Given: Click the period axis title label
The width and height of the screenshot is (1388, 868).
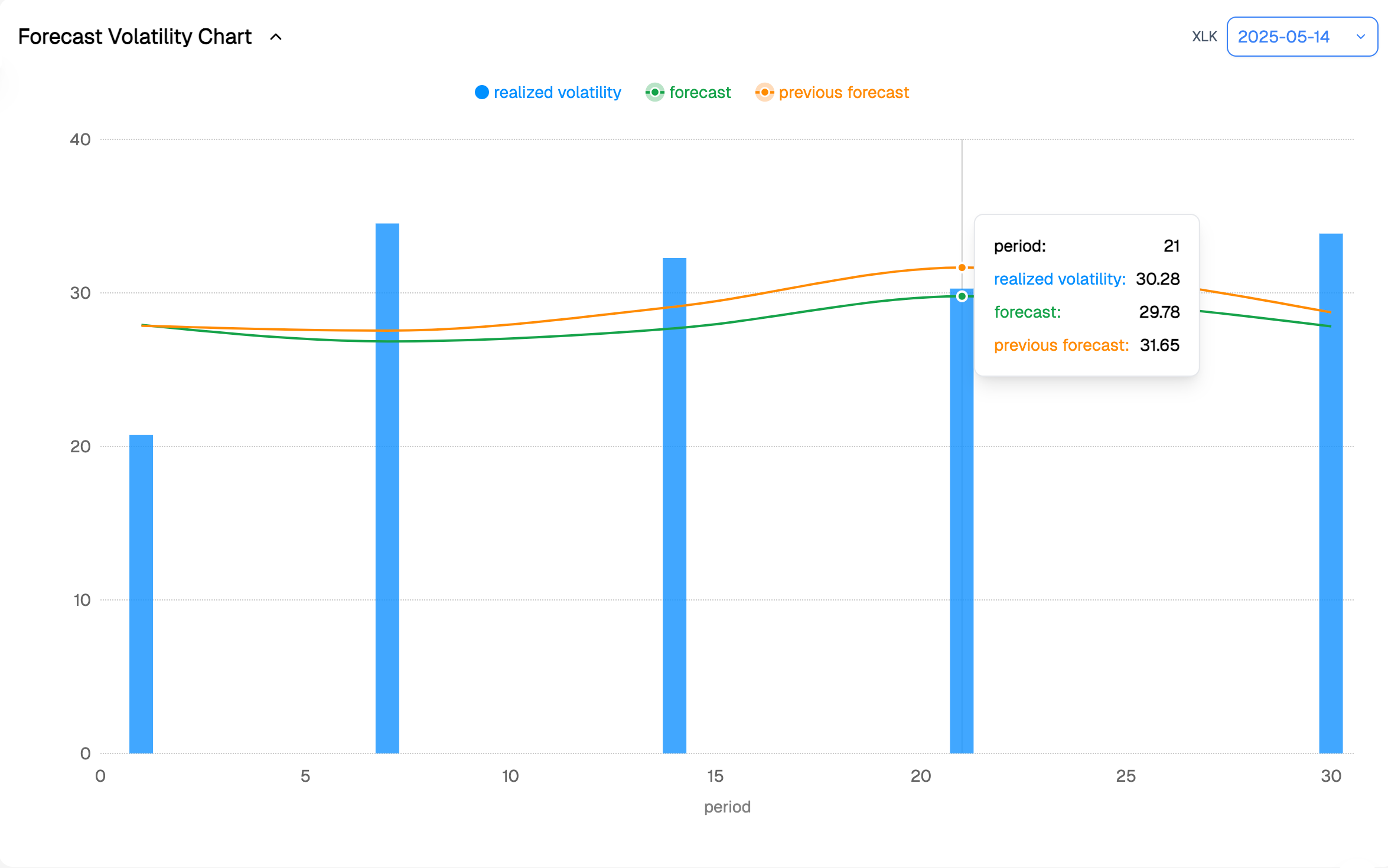Looking at the screenshot, I should click(726, 807).
